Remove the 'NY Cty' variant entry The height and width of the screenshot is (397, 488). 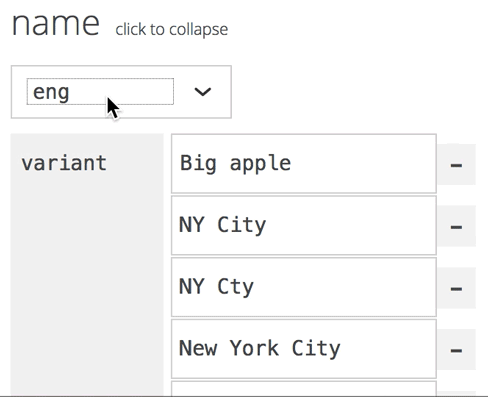point(456,288)
